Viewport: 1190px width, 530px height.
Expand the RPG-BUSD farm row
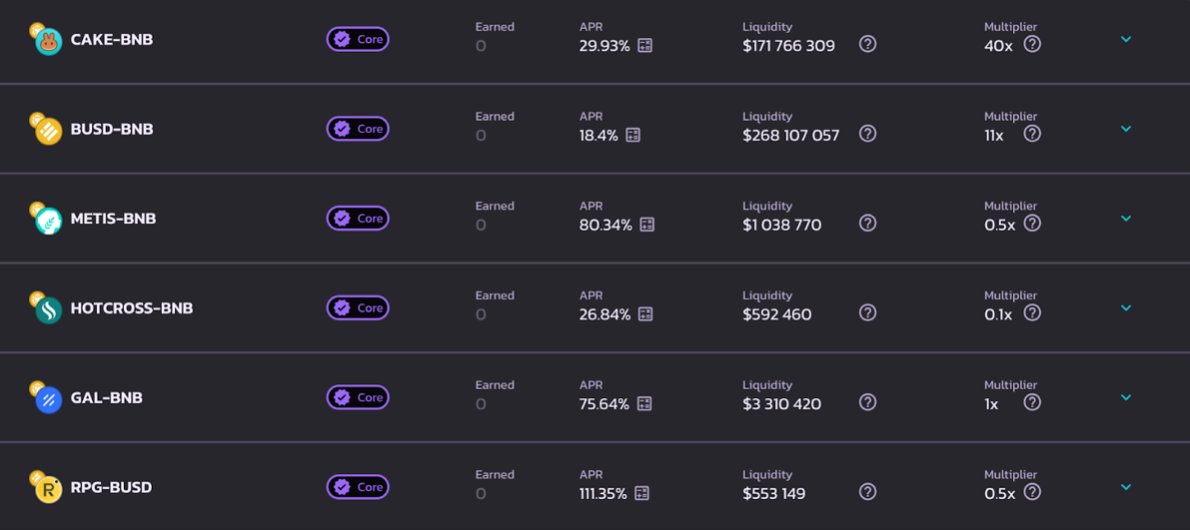tap(1126, 487)
